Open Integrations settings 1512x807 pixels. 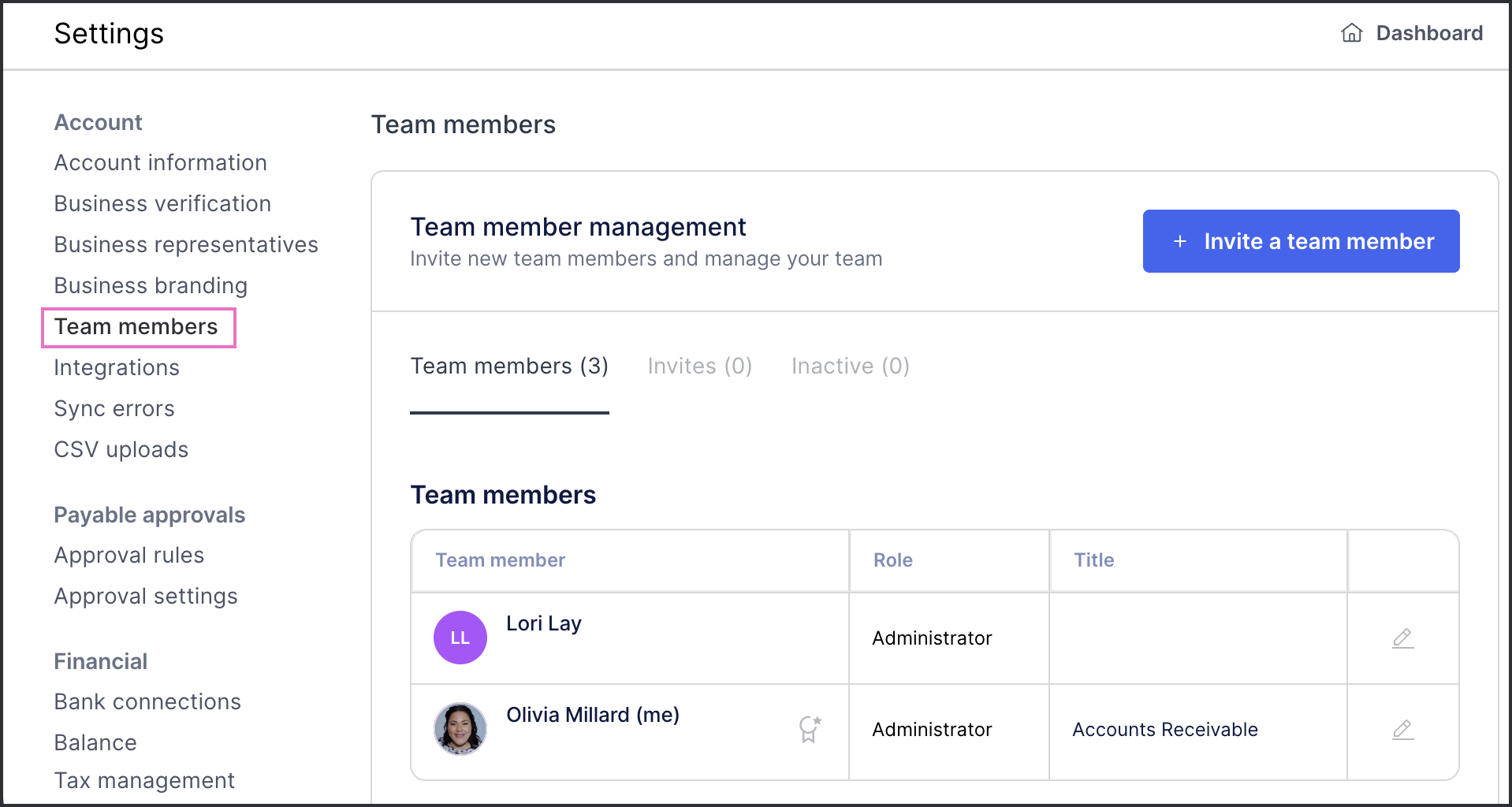pos(117,367)
